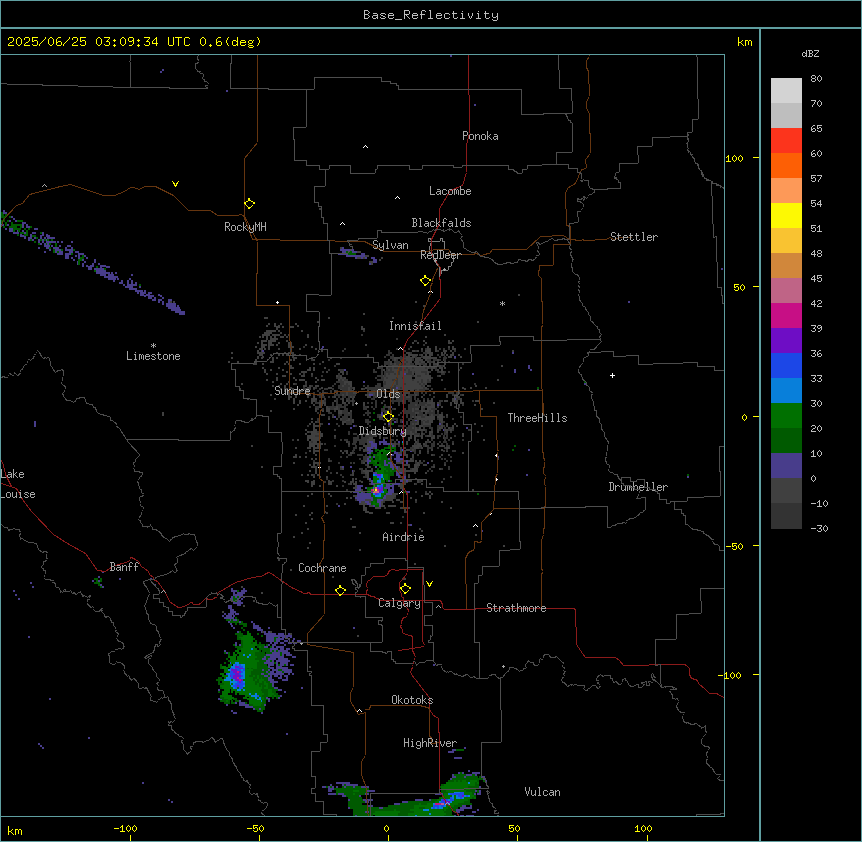The width and height of the screenshot is (862, 842).
Task: Select the orange 57-60 dBZ legend swatch
Action: coord(786,165)
